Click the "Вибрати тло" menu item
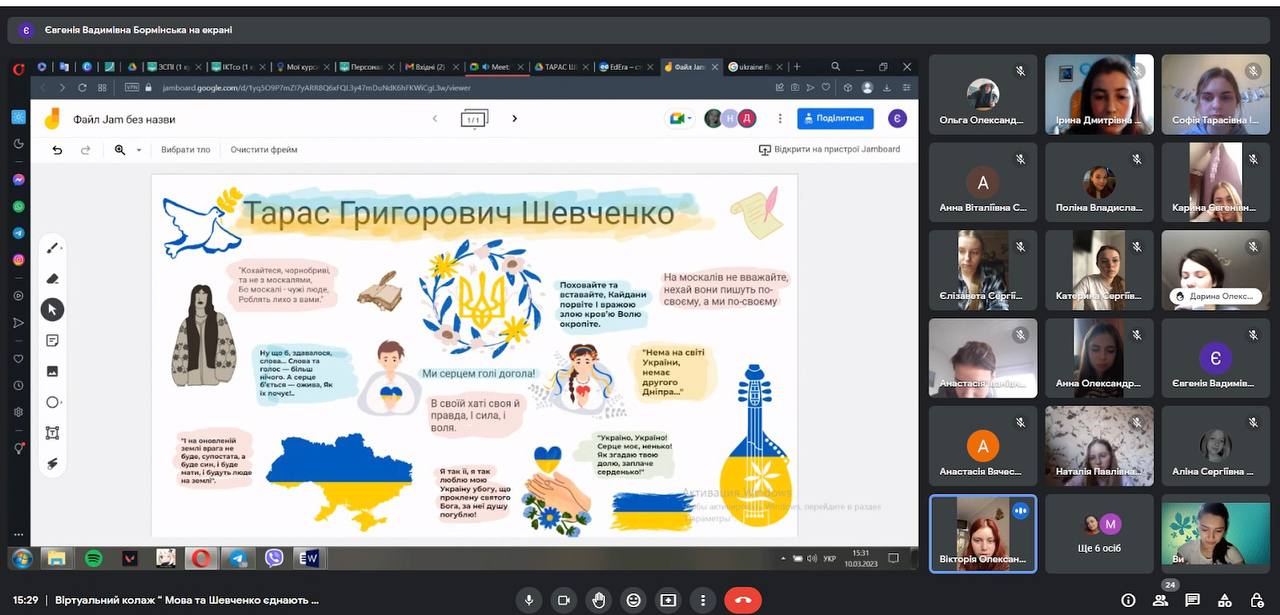The width and height of the screenshot is (1280, 615). pos(186,150)
